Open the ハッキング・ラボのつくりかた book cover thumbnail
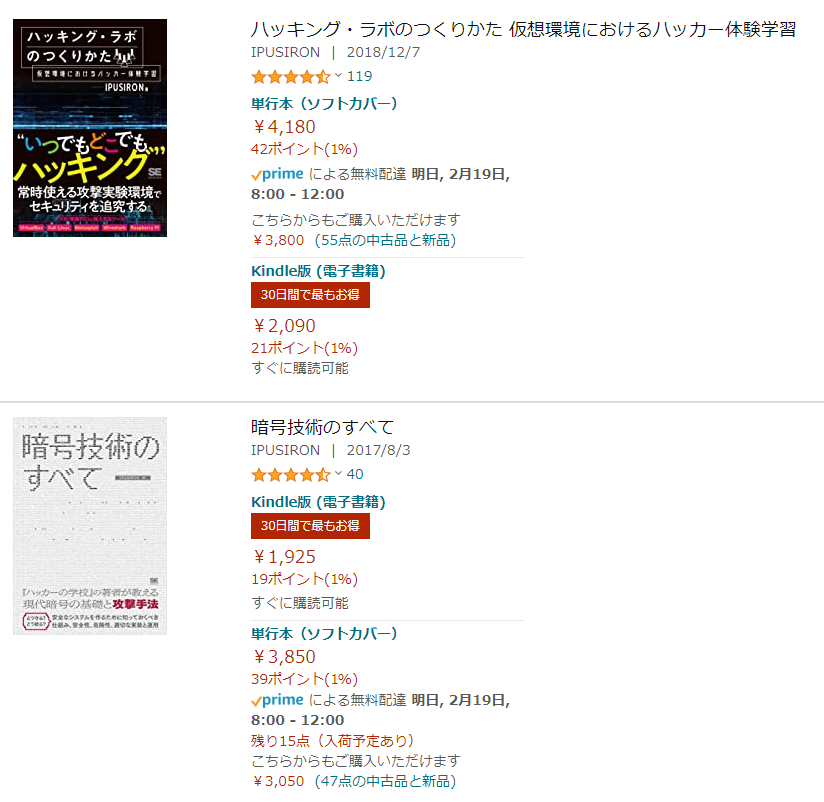824x802 pixels. (x=90, y=128)
